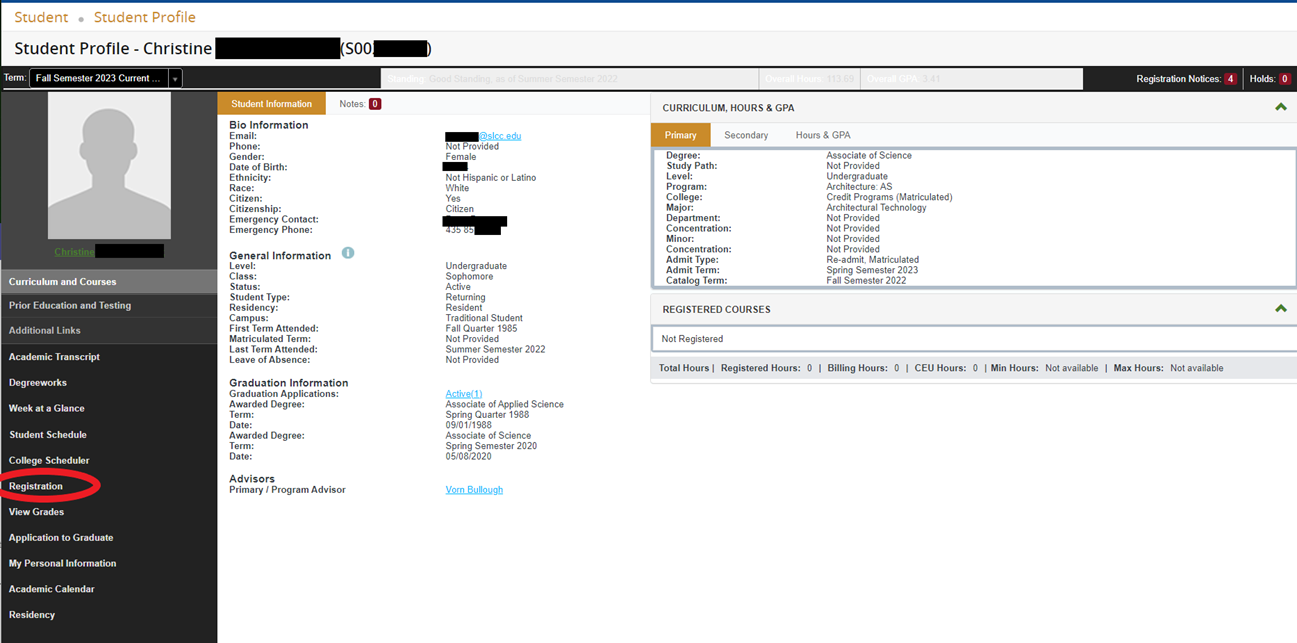Click the General Information info icon
This screenshot has width=1297, height=643.
(348, 253)
